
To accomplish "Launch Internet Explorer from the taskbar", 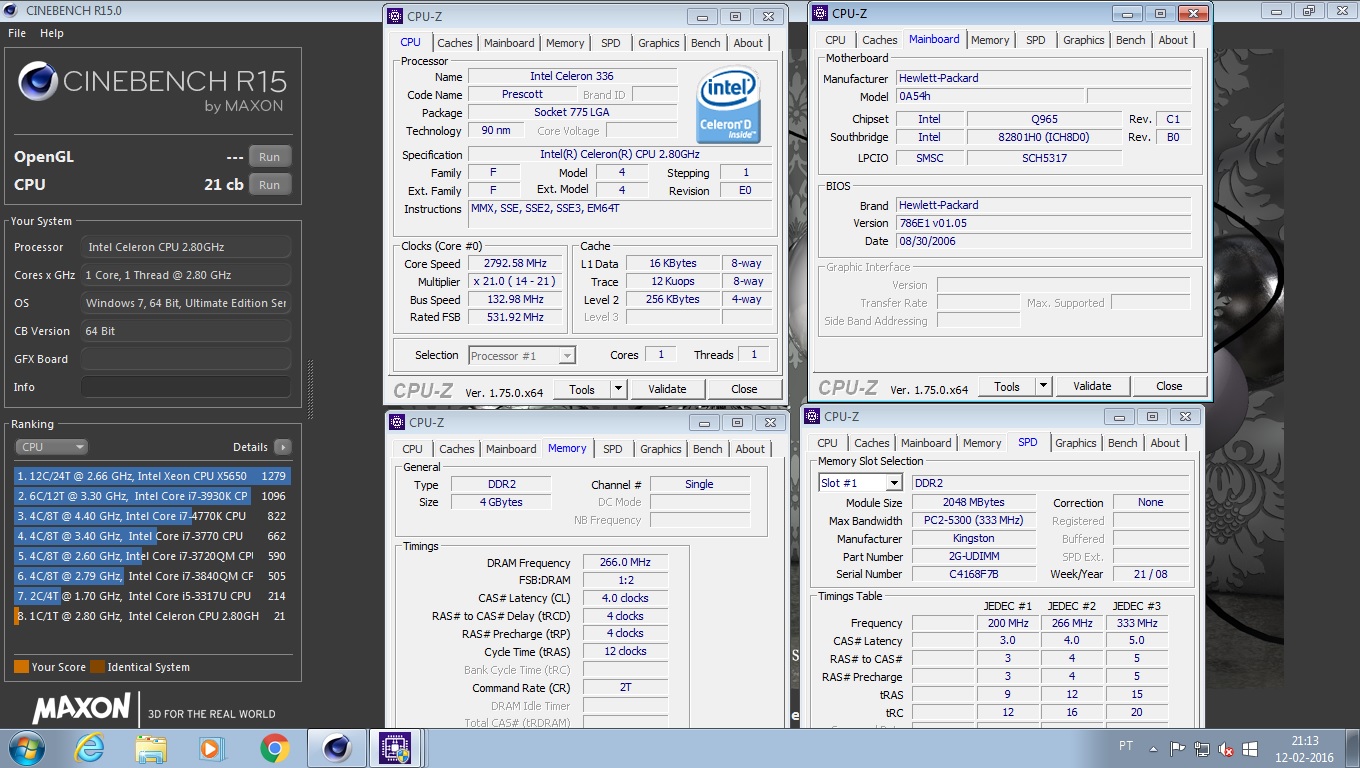I will (89, 748).
